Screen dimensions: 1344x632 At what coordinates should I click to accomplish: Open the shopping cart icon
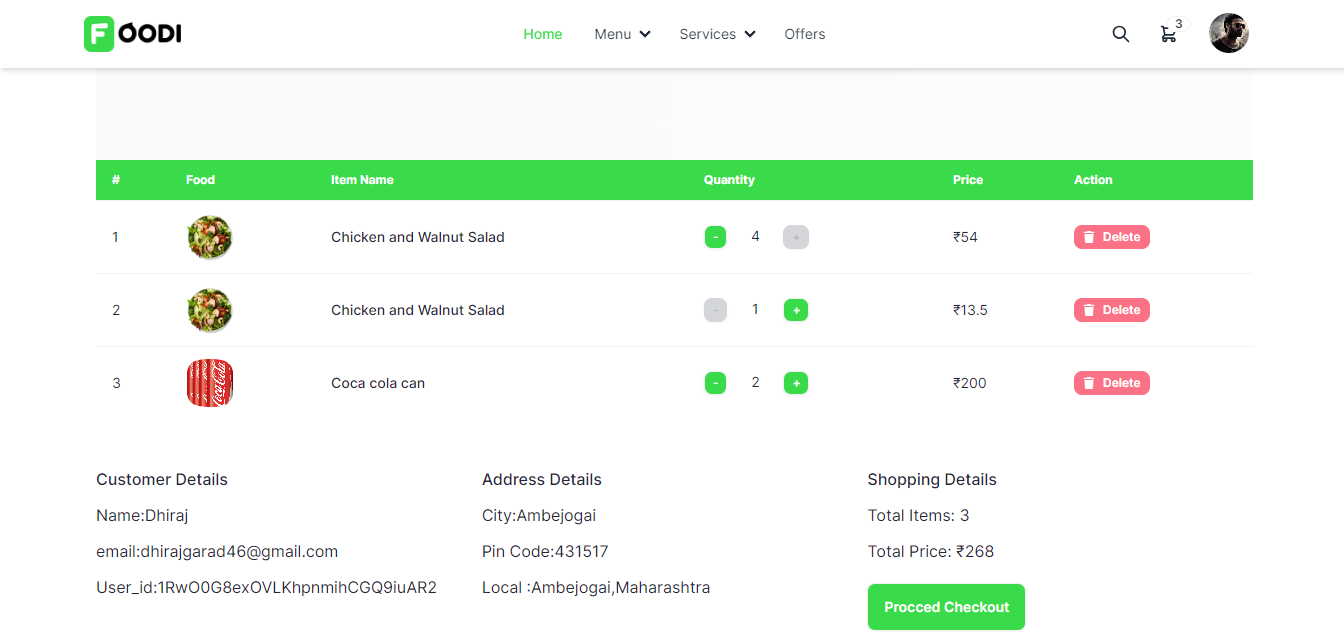pos(1168,34)
